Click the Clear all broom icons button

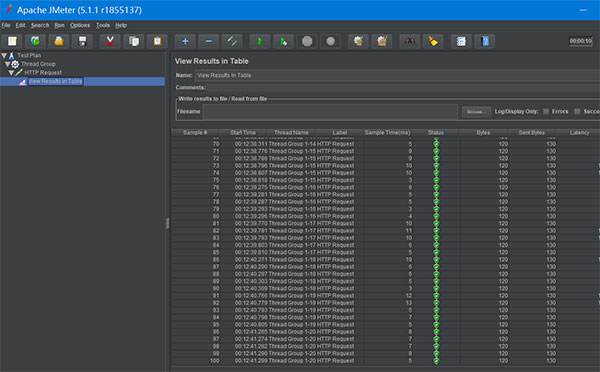[x=382, y=41]
